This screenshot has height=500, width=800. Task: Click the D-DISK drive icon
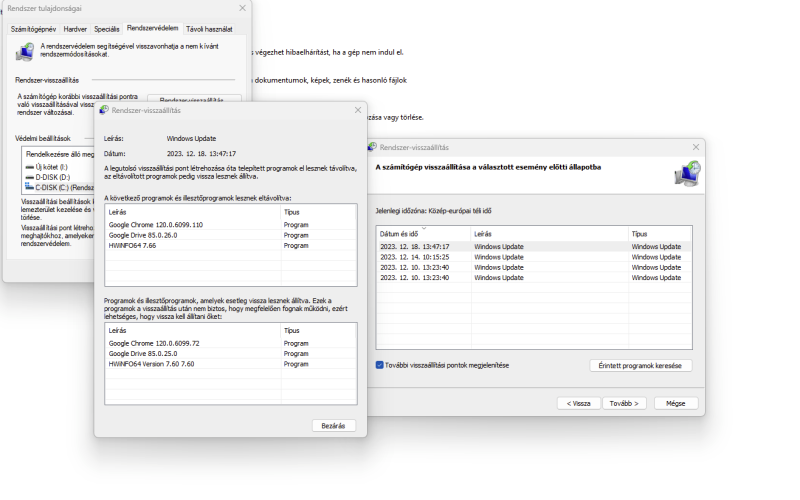point(29,178)
